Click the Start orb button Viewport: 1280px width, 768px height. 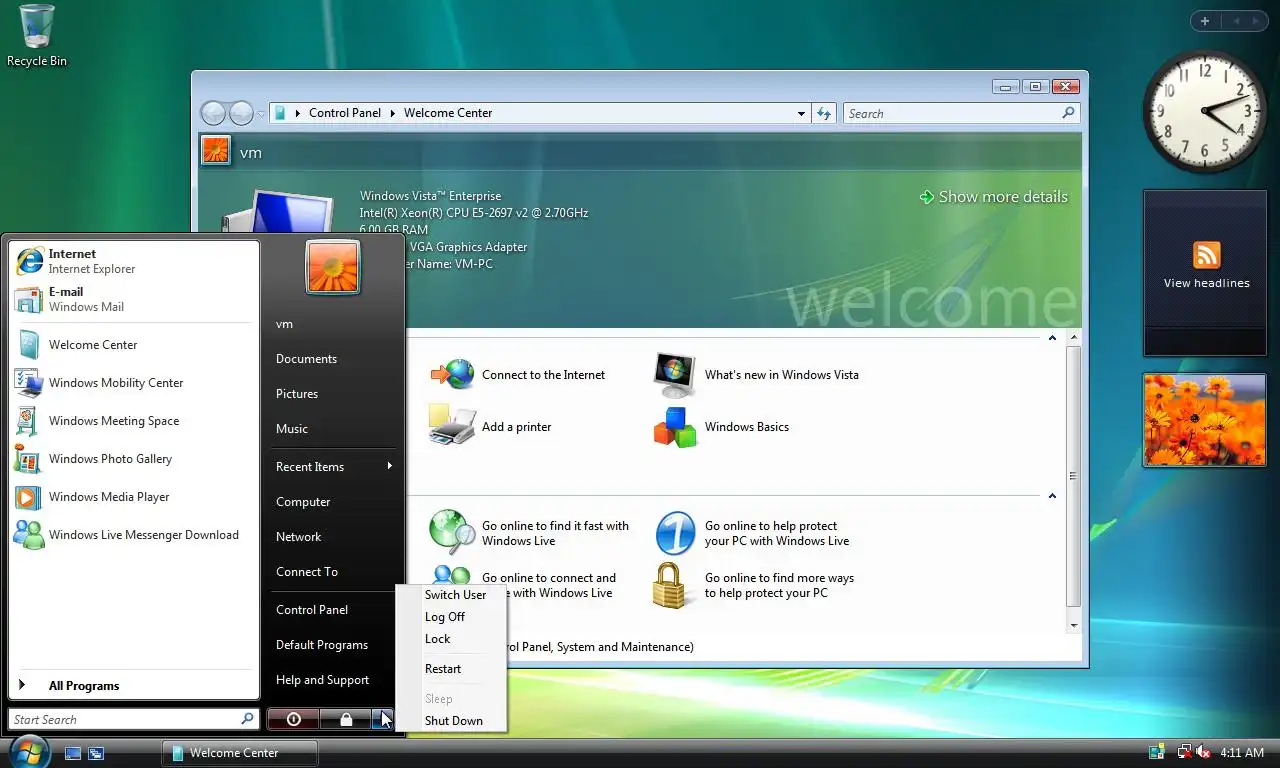(x=30, y=752)
